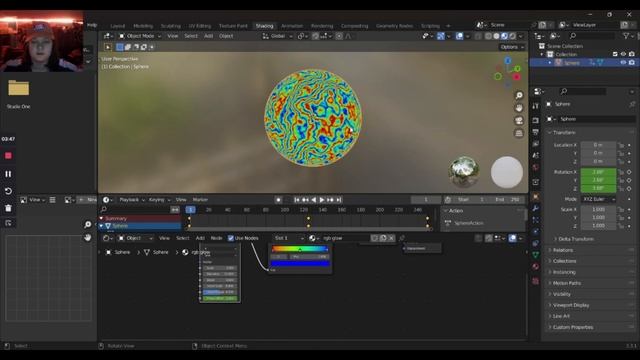Switch perspective/orthographic grid icon in viewport

click(519, 133)
